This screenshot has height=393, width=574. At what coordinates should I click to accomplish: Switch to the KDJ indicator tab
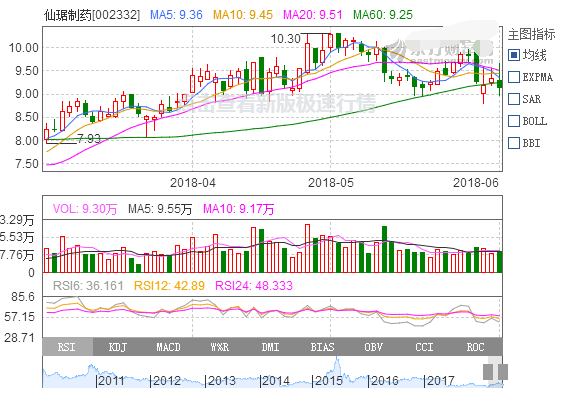tap(118, 347)
